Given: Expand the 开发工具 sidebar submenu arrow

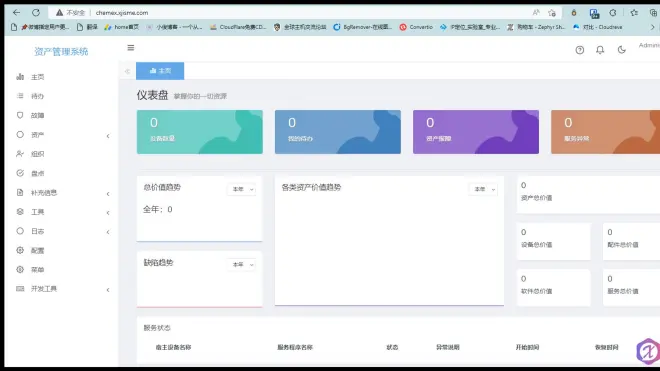Looking at the screenshot, I should click(108, 290).
